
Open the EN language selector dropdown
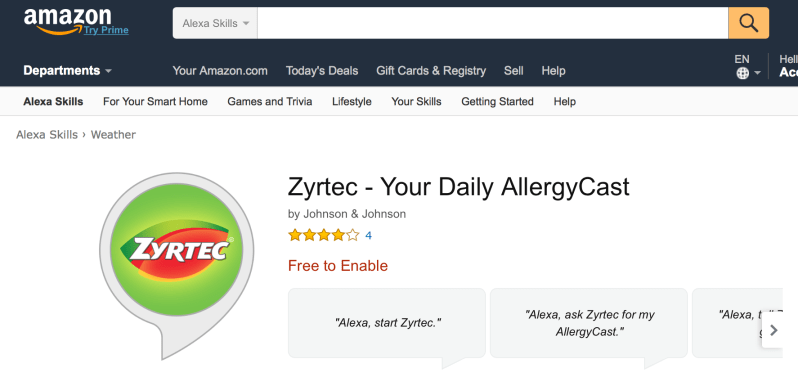click(748, 66)
